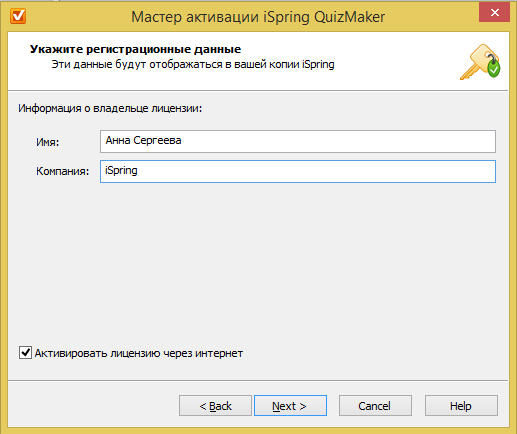The height and width of the screenshot is (434, 517).
Task: Open Help for the activation wizard
Action: 461,406
